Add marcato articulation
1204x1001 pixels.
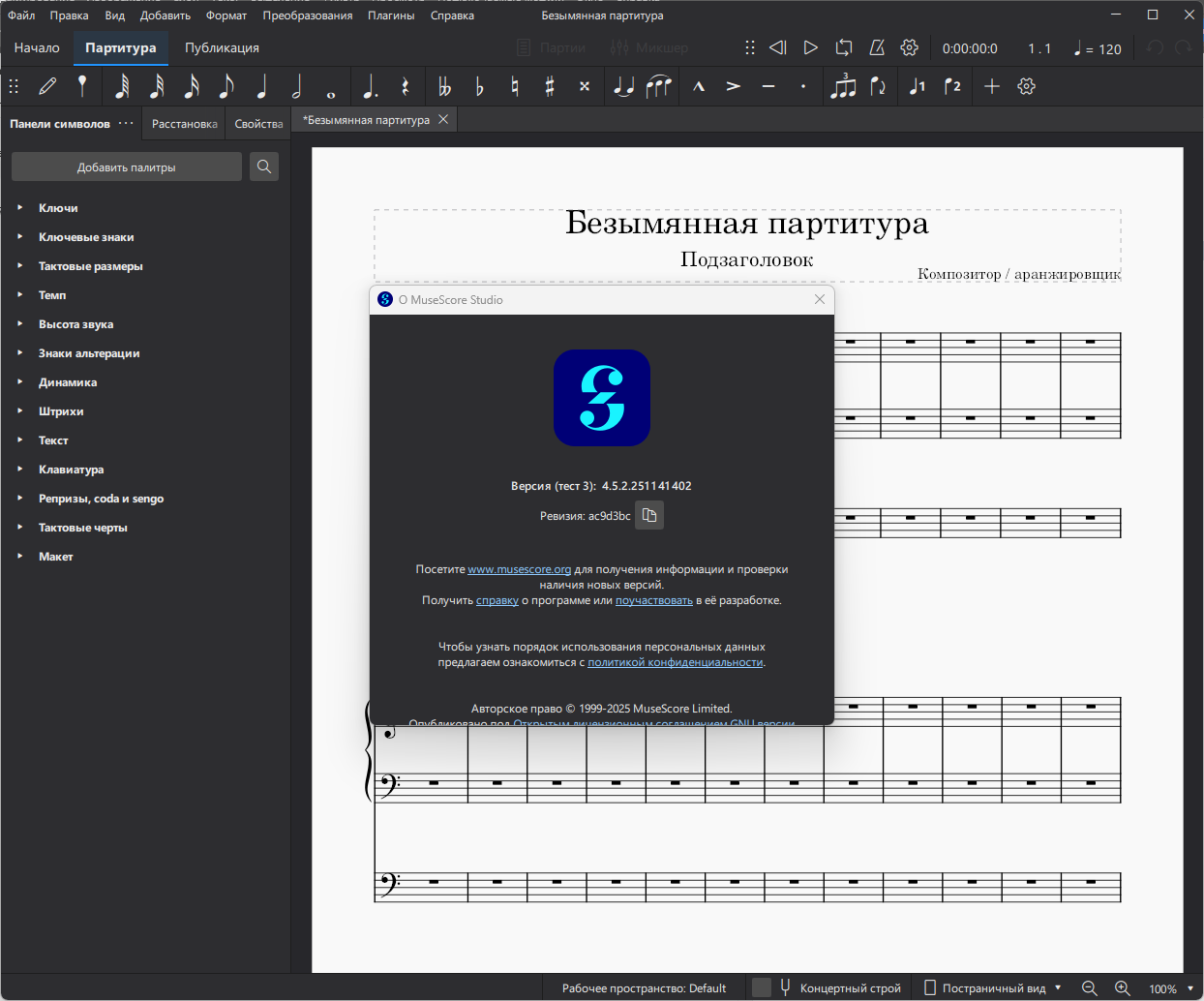coord(699,86)
